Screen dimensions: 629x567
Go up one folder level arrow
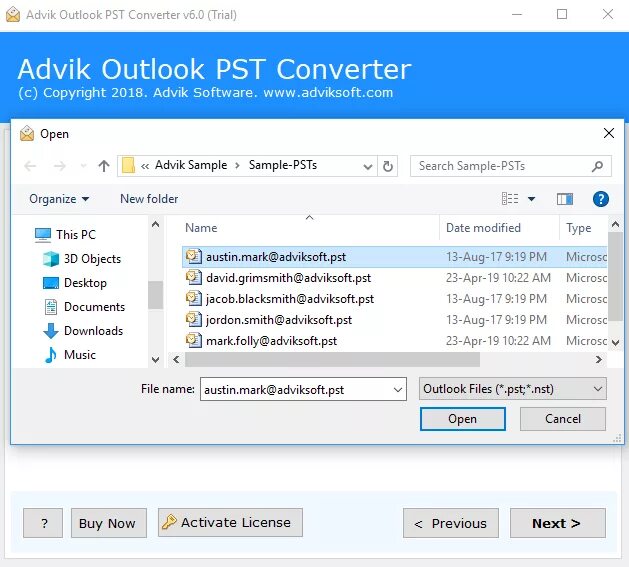pyautogui.click(x=104, y=166)
